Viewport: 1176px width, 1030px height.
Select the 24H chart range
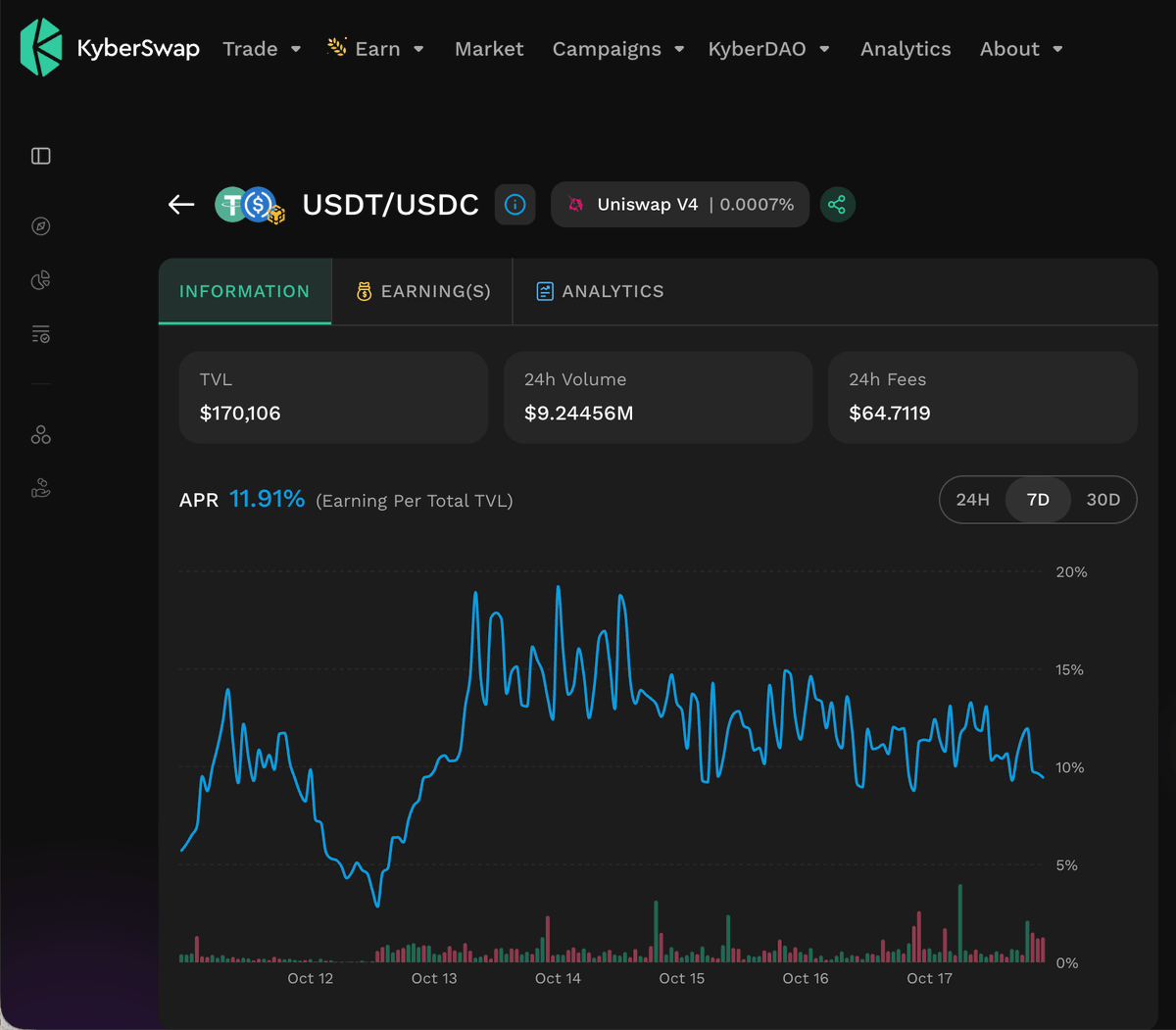[x=973, y=500]
